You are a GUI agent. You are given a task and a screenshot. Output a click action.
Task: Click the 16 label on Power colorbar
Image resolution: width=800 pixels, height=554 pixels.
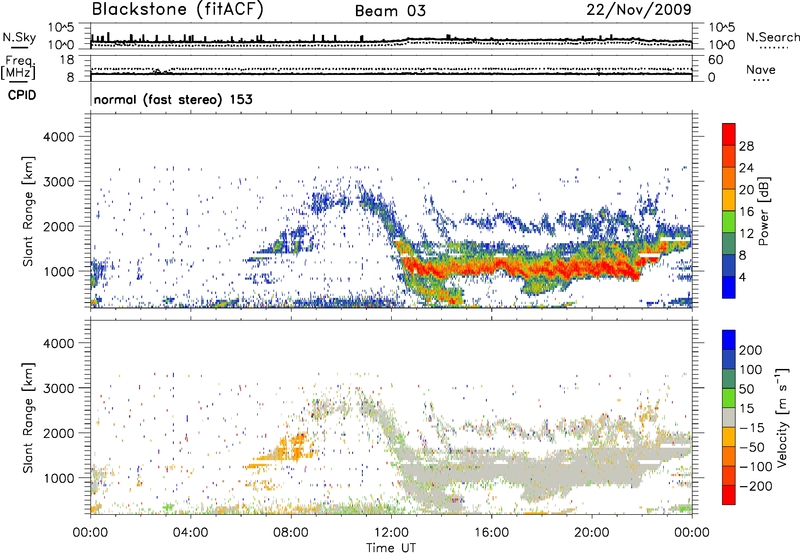pos(746,212)
